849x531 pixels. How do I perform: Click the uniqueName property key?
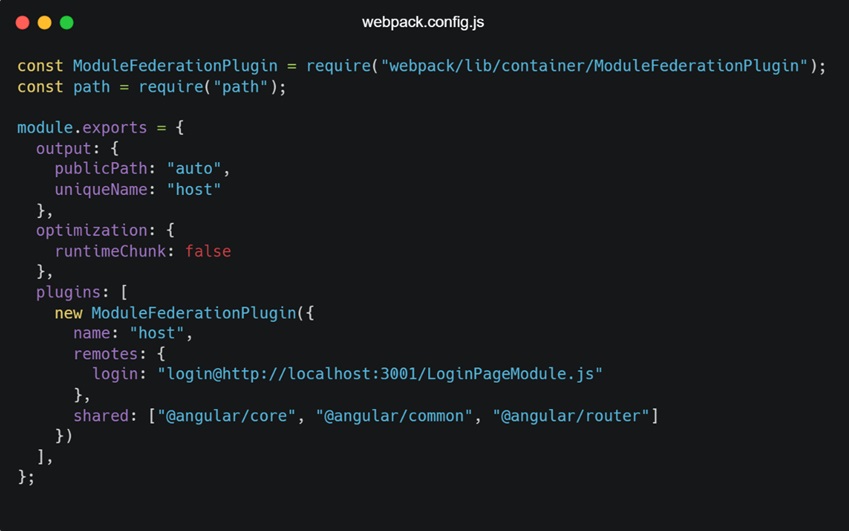point(105,189)
